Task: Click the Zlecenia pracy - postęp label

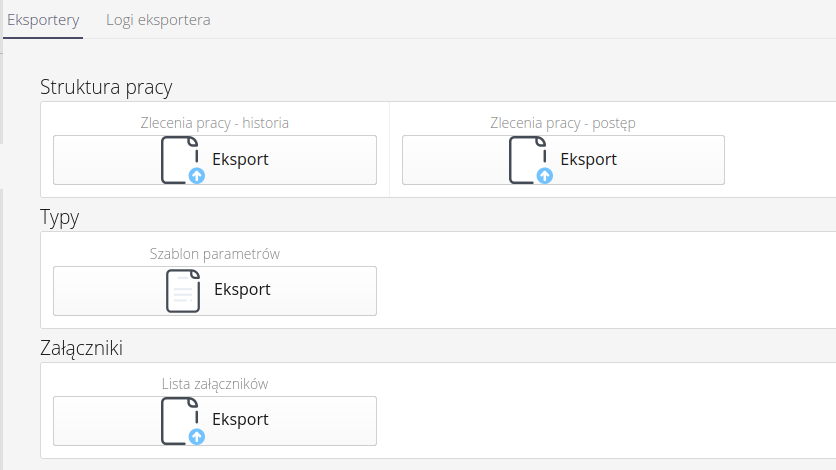Action: click(562, 123)
